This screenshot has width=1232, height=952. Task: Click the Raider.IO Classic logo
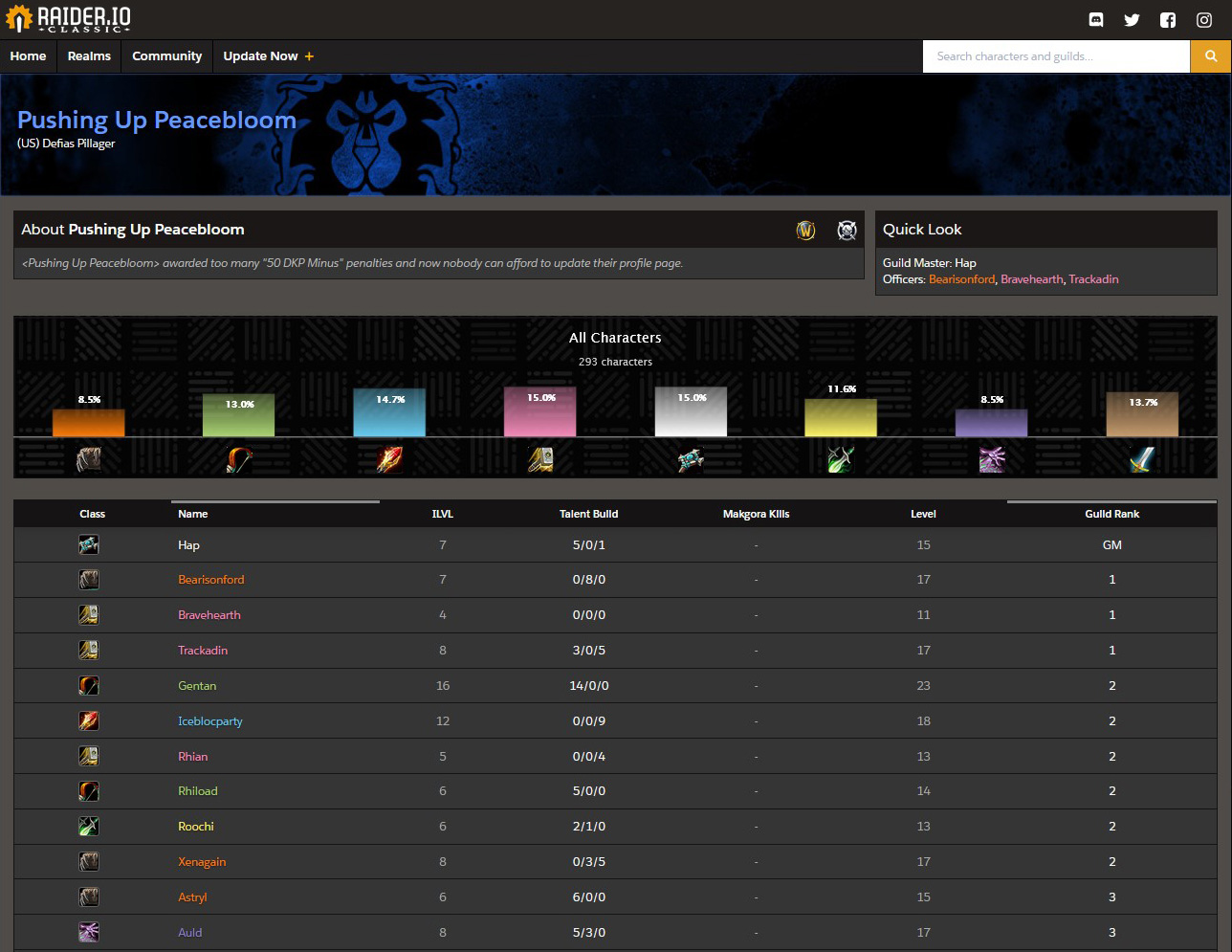tap(68, 18)
